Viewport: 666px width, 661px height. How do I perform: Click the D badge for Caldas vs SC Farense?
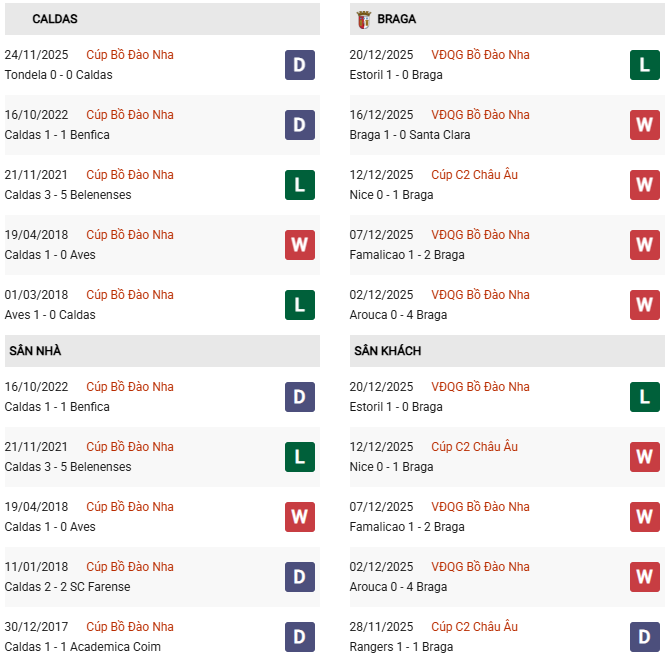point(300,577)
